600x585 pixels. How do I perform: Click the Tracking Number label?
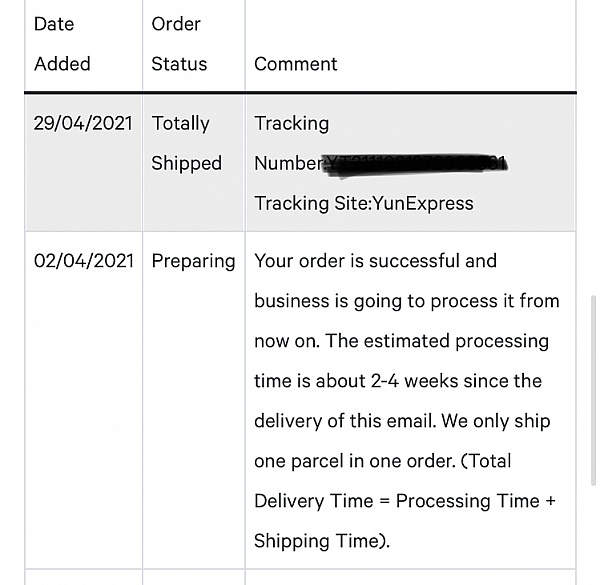point(290,143)
